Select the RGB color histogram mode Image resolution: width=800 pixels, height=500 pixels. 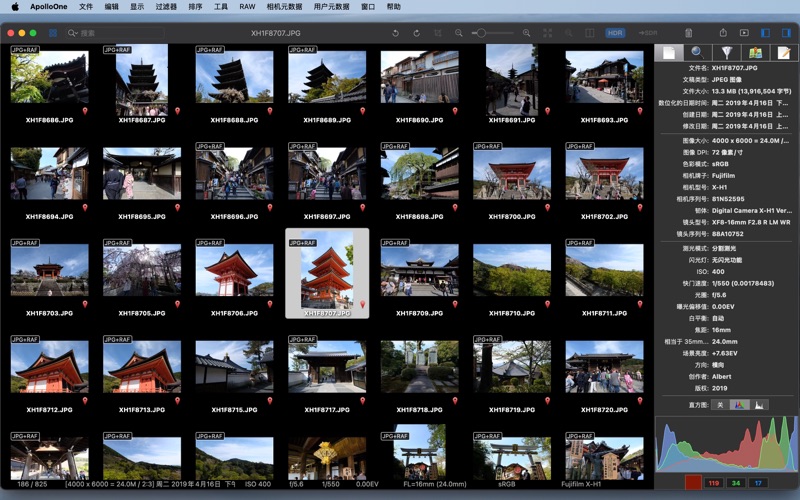pos(739,405)
